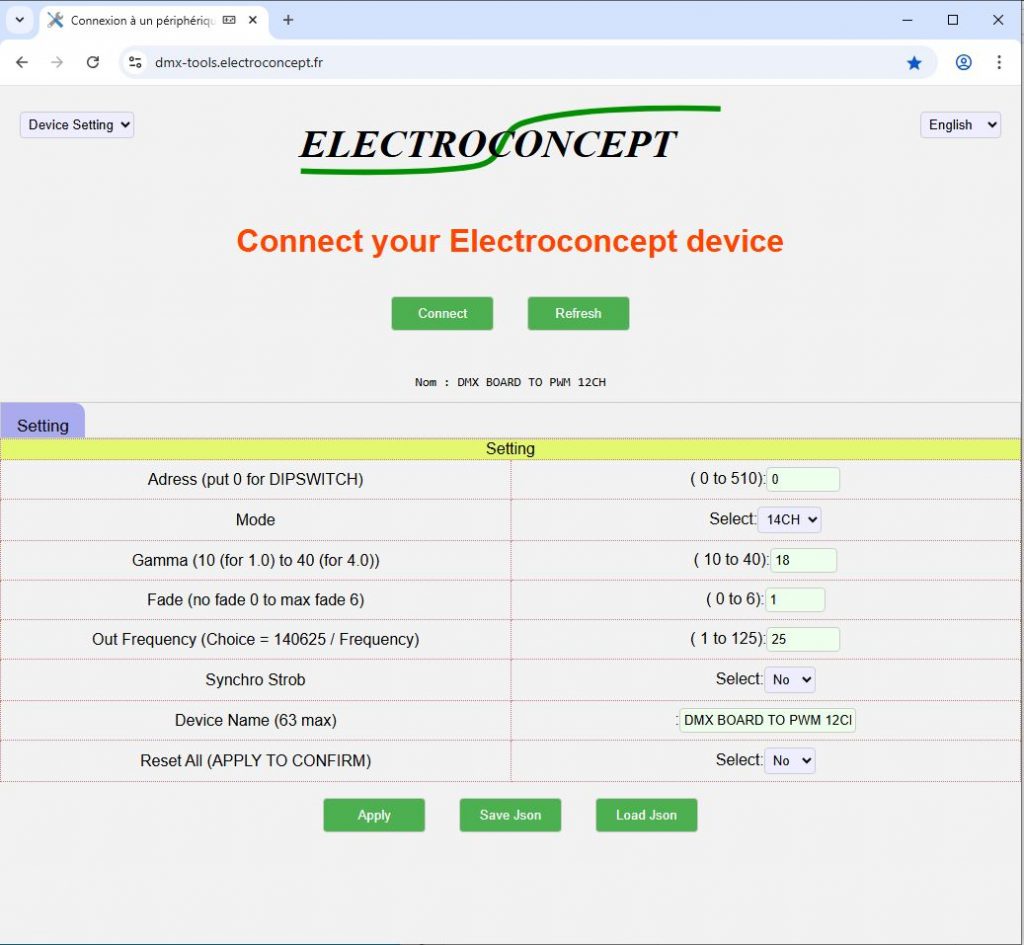Screen dimensions: 1024x945
Task: Click the Gamma value input field
Action: tap(802, 560)
